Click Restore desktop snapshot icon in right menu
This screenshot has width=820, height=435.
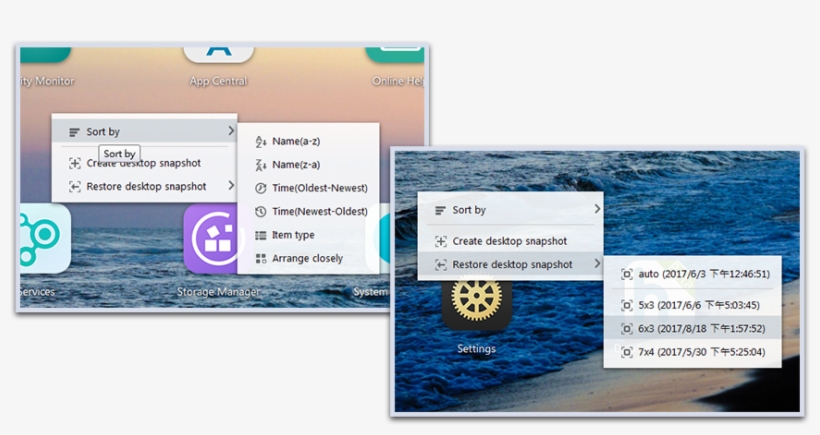[x=441, y=265]
